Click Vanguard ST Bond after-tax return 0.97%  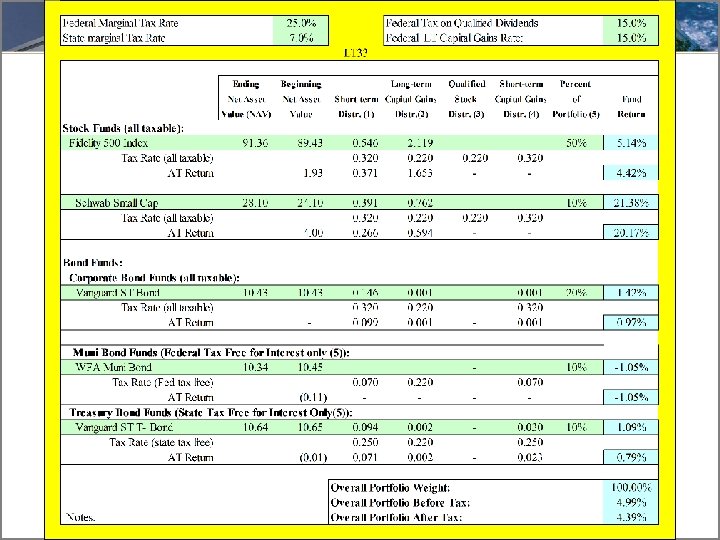pyautogui.click(x=631, y=322)
